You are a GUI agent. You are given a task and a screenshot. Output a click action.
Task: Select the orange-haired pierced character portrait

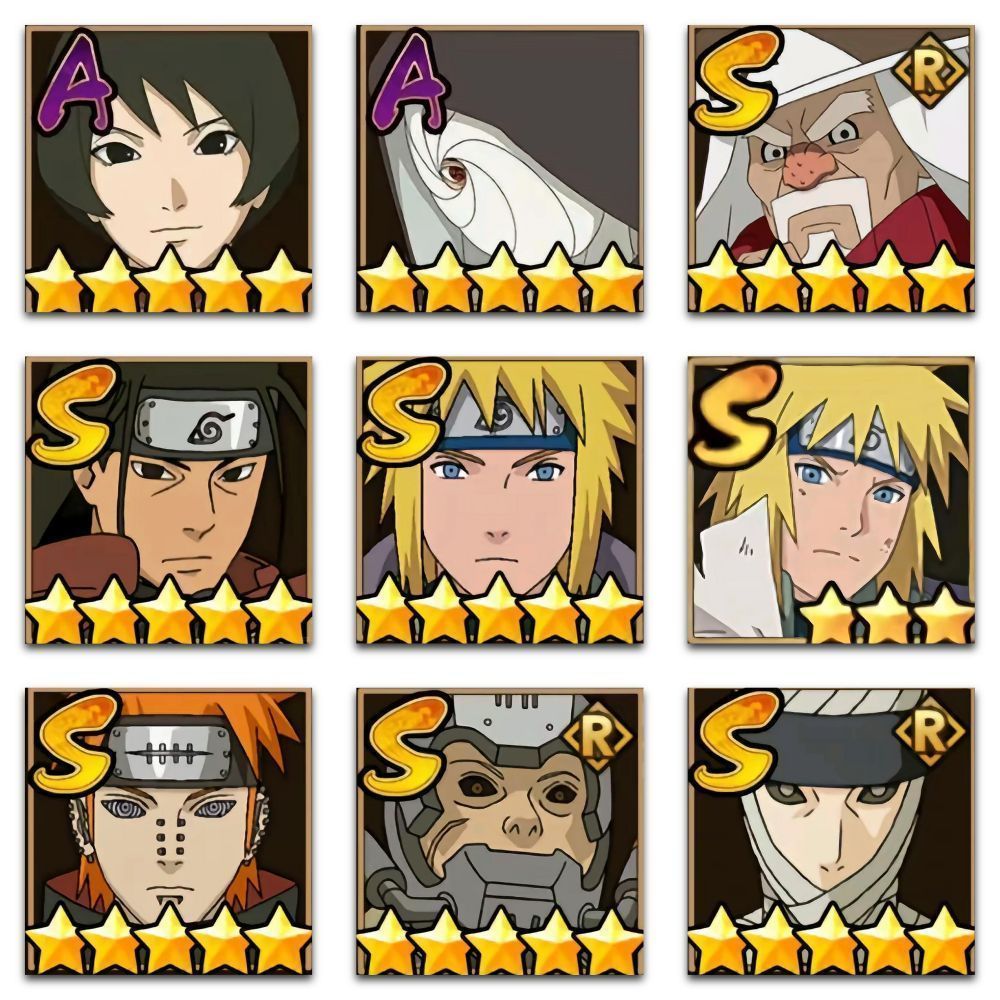[168, 831]
